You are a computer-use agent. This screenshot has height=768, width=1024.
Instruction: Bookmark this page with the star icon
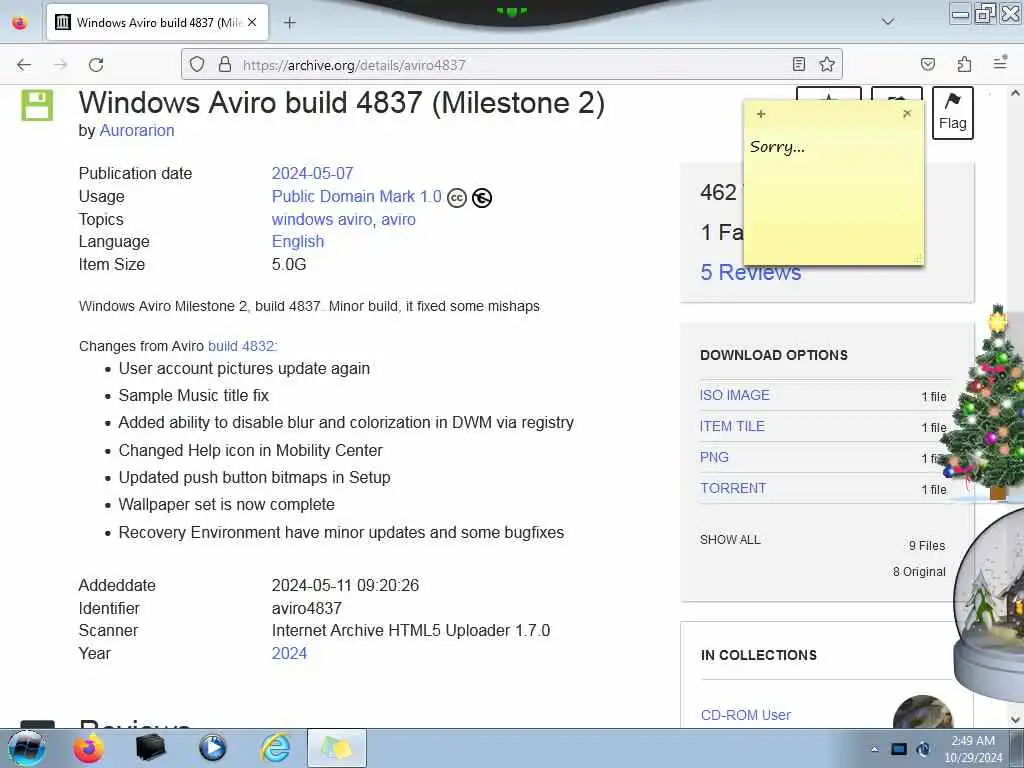point(827,64)
